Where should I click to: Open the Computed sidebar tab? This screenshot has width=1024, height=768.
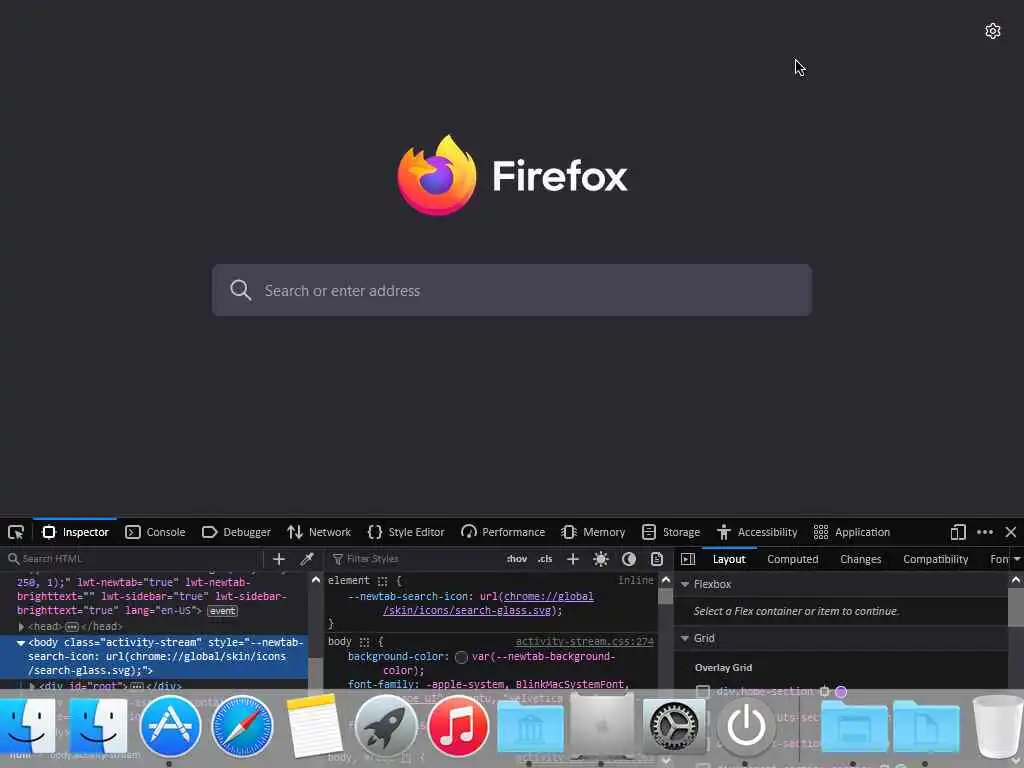tap(792, 559)
